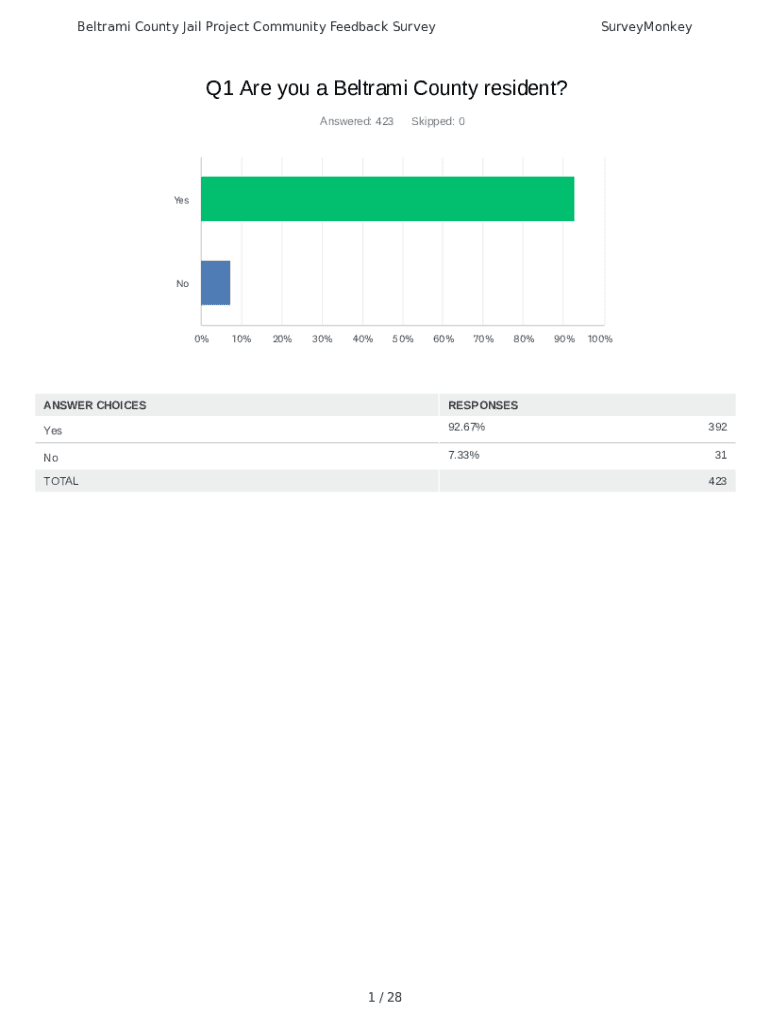This screenshot has height=1024, width=770.
Task: Click the Q1 question heading
Action: 386,89
